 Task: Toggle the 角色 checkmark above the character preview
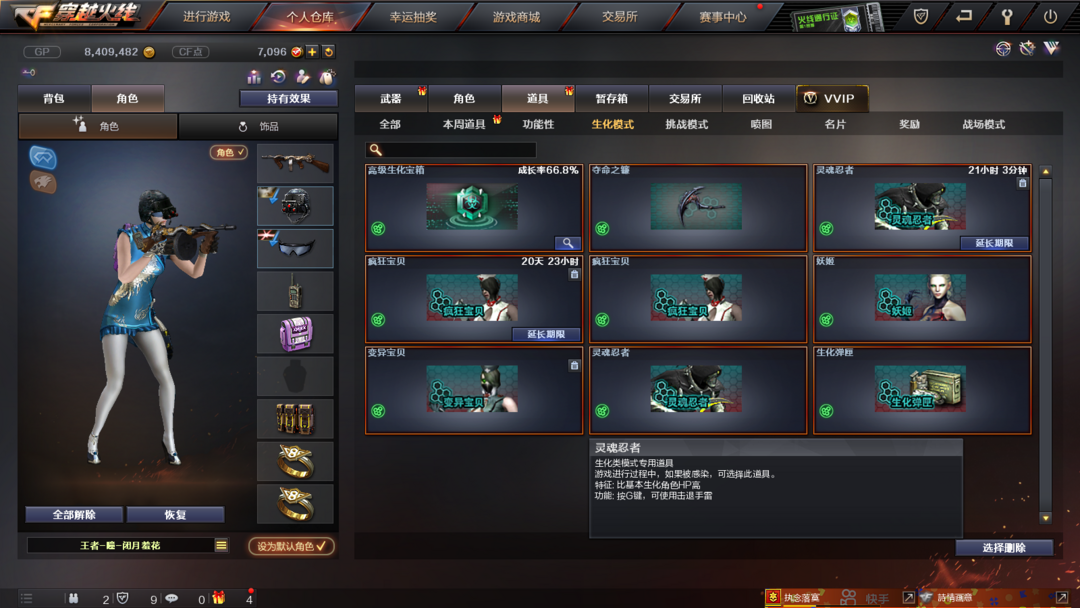[229, 152]
